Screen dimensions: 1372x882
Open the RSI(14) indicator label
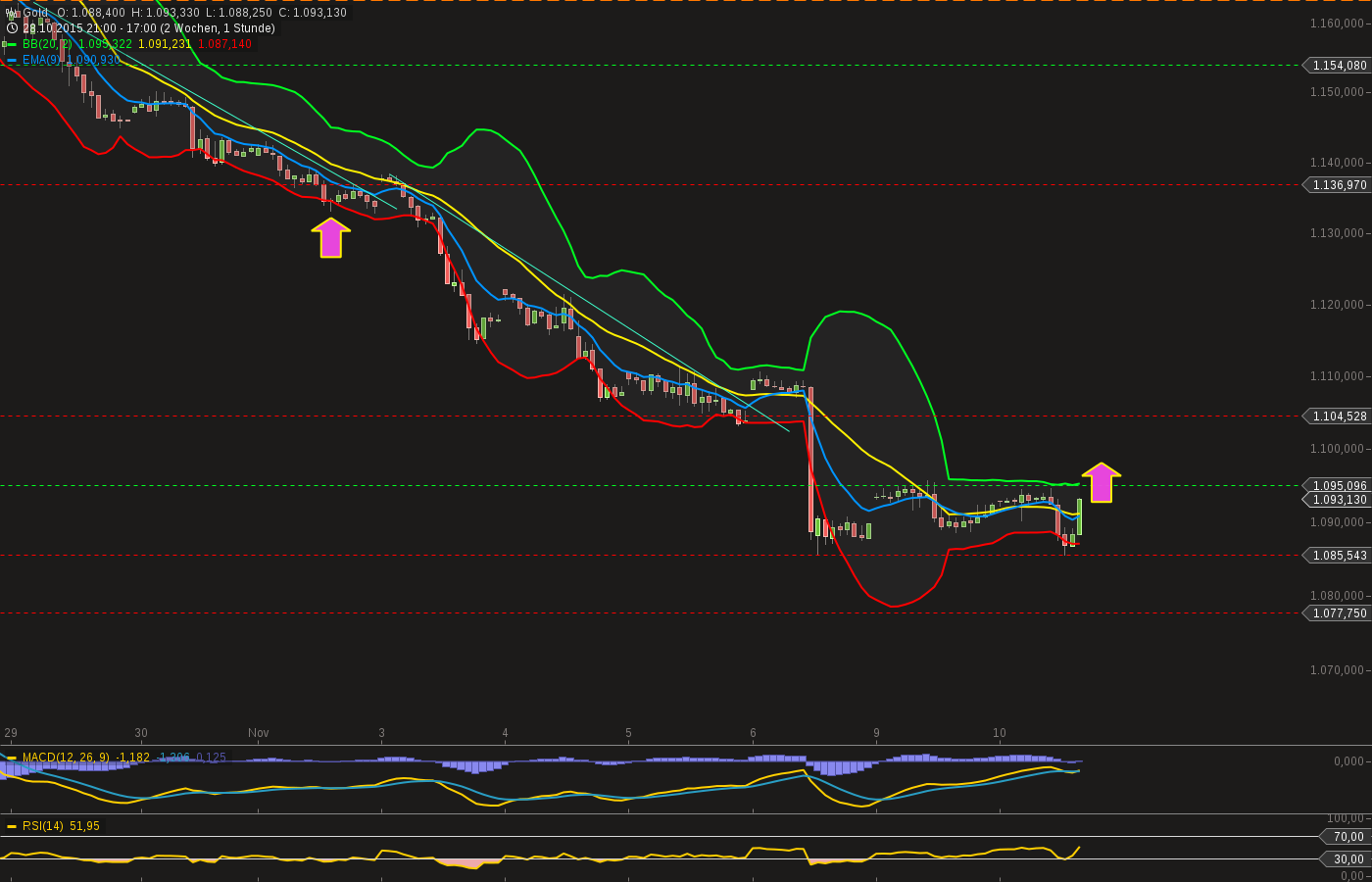click(43, 826)
